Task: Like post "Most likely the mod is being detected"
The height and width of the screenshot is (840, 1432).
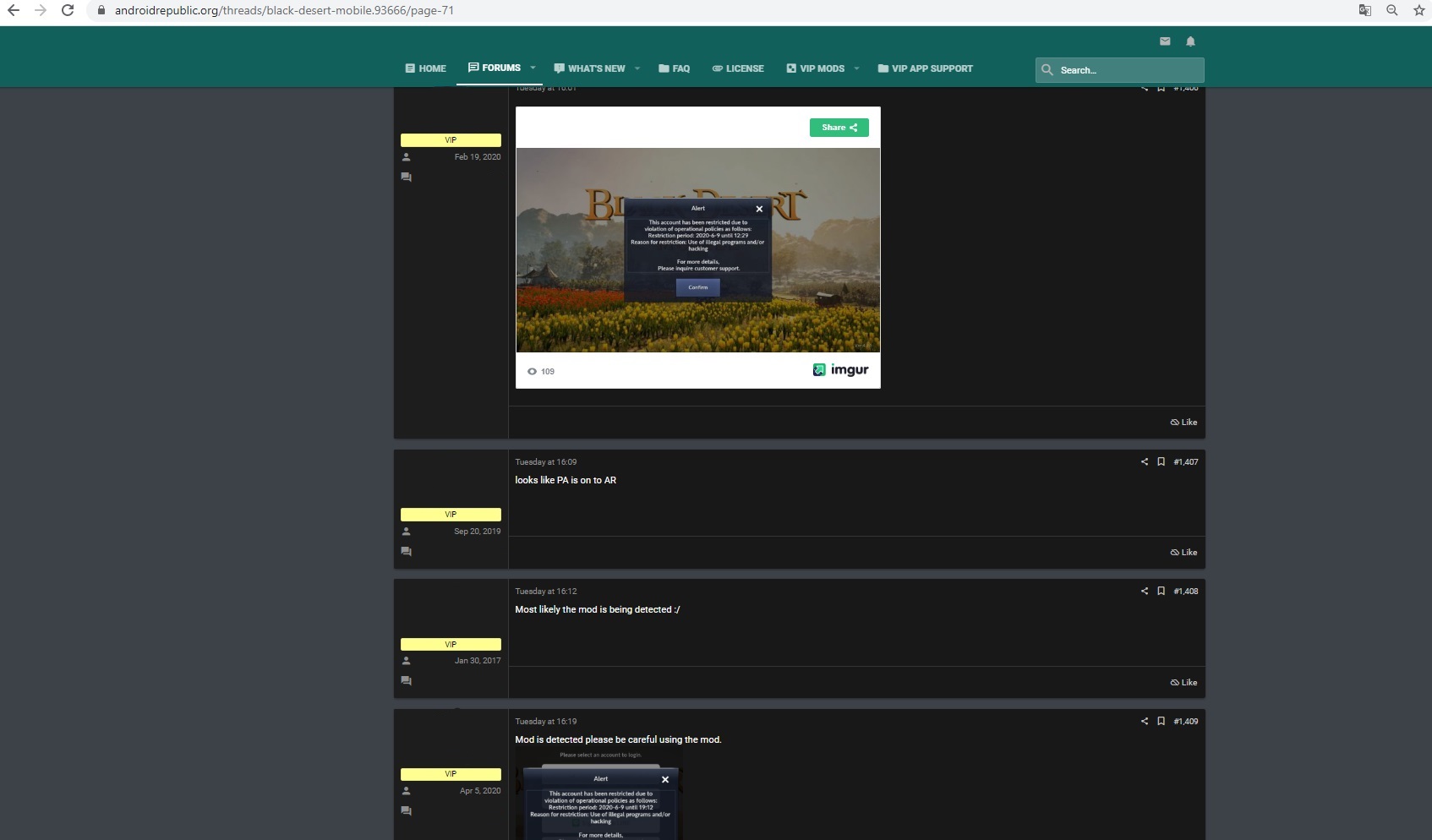Action: coord(1183,682)
